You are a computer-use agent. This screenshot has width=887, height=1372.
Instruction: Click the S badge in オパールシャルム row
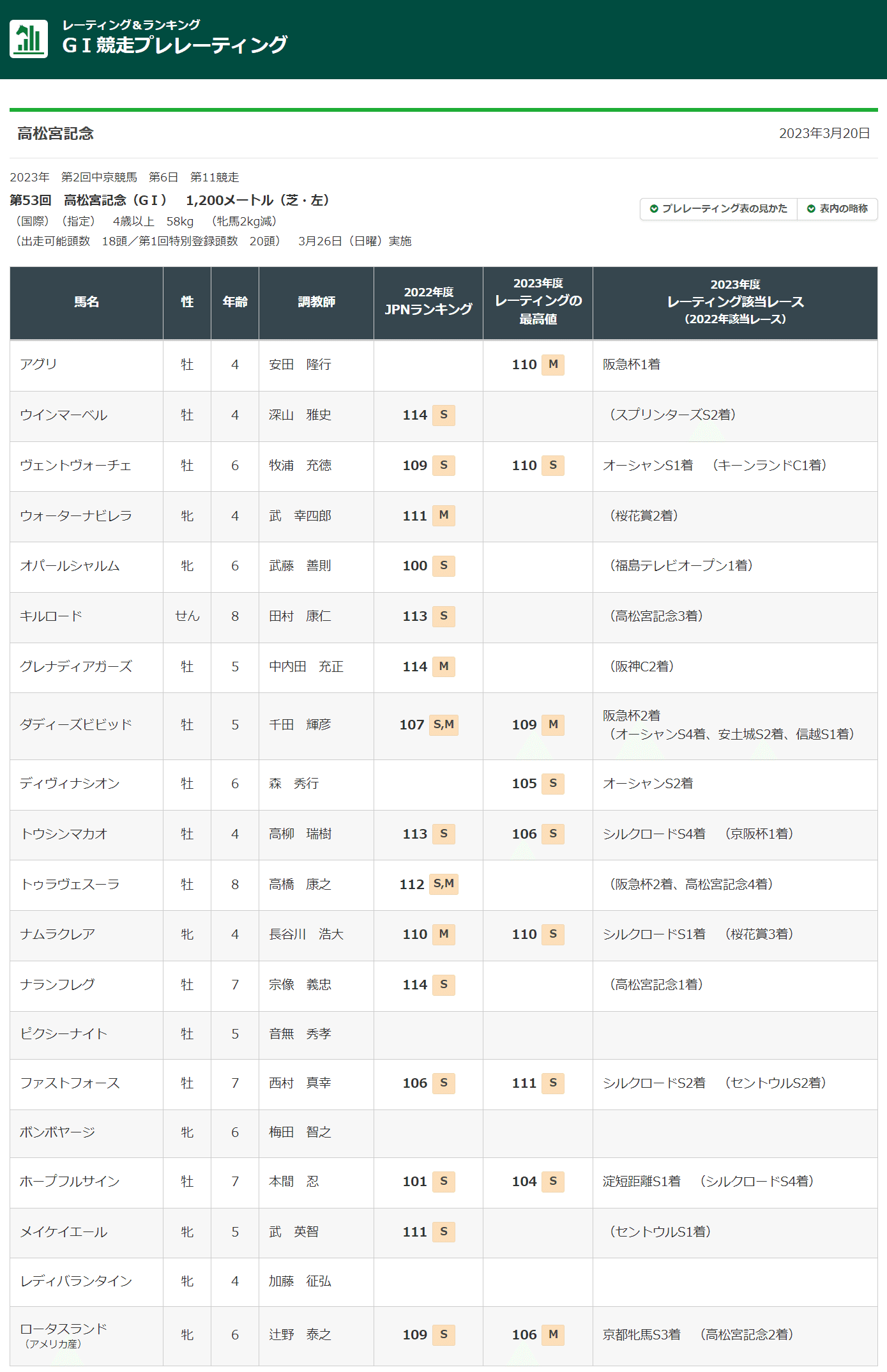444,565
